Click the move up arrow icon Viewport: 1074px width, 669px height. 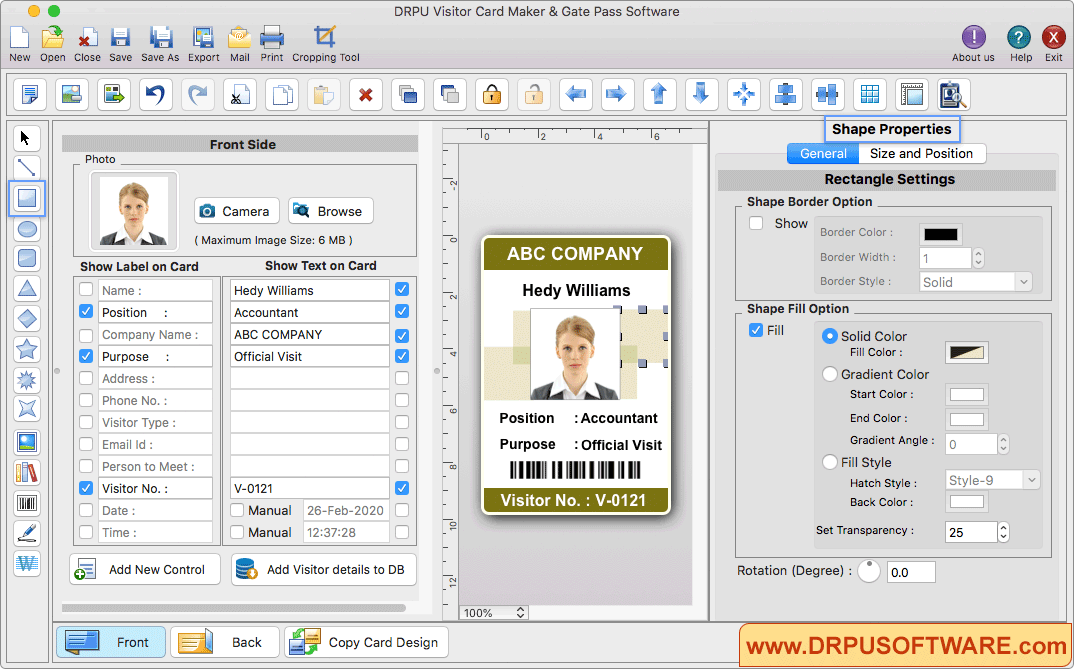click(659, 94)
